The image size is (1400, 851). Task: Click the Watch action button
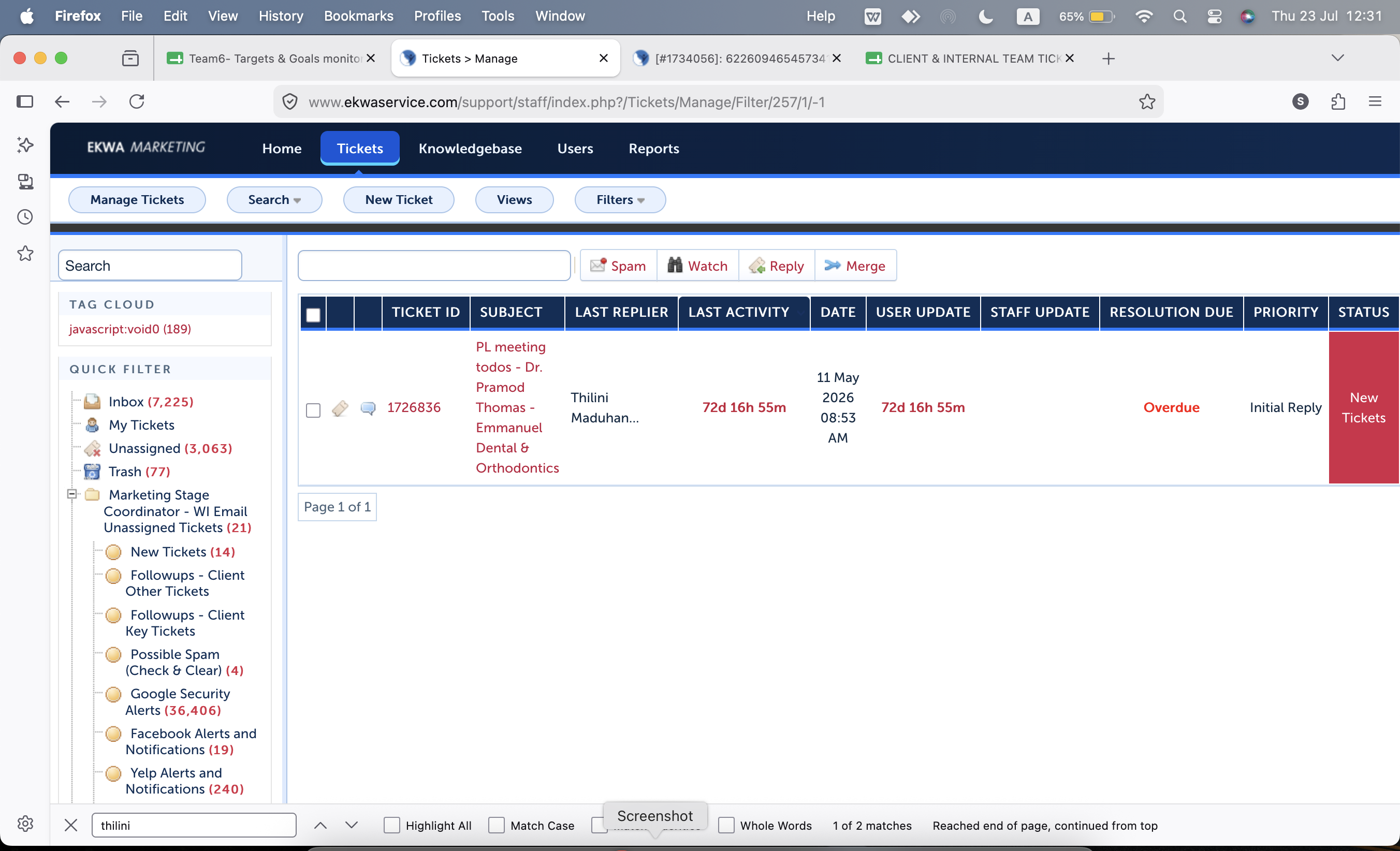pyautogui.click(x=697, y=266)
